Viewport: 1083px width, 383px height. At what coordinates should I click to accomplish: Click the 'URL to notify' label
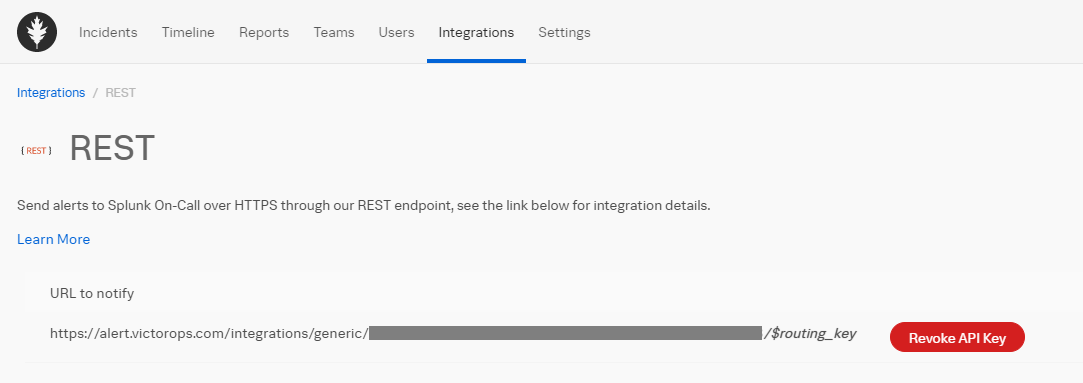coord(92,293)
